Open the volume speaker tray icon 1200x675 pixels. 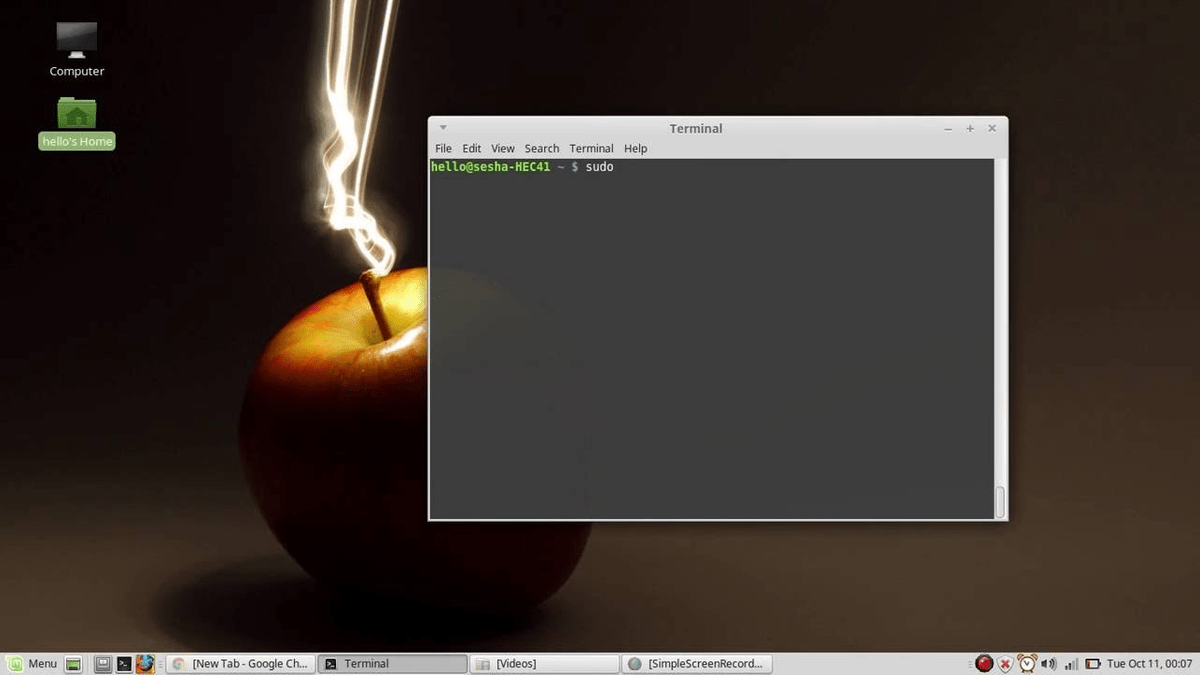point(1048,664)
